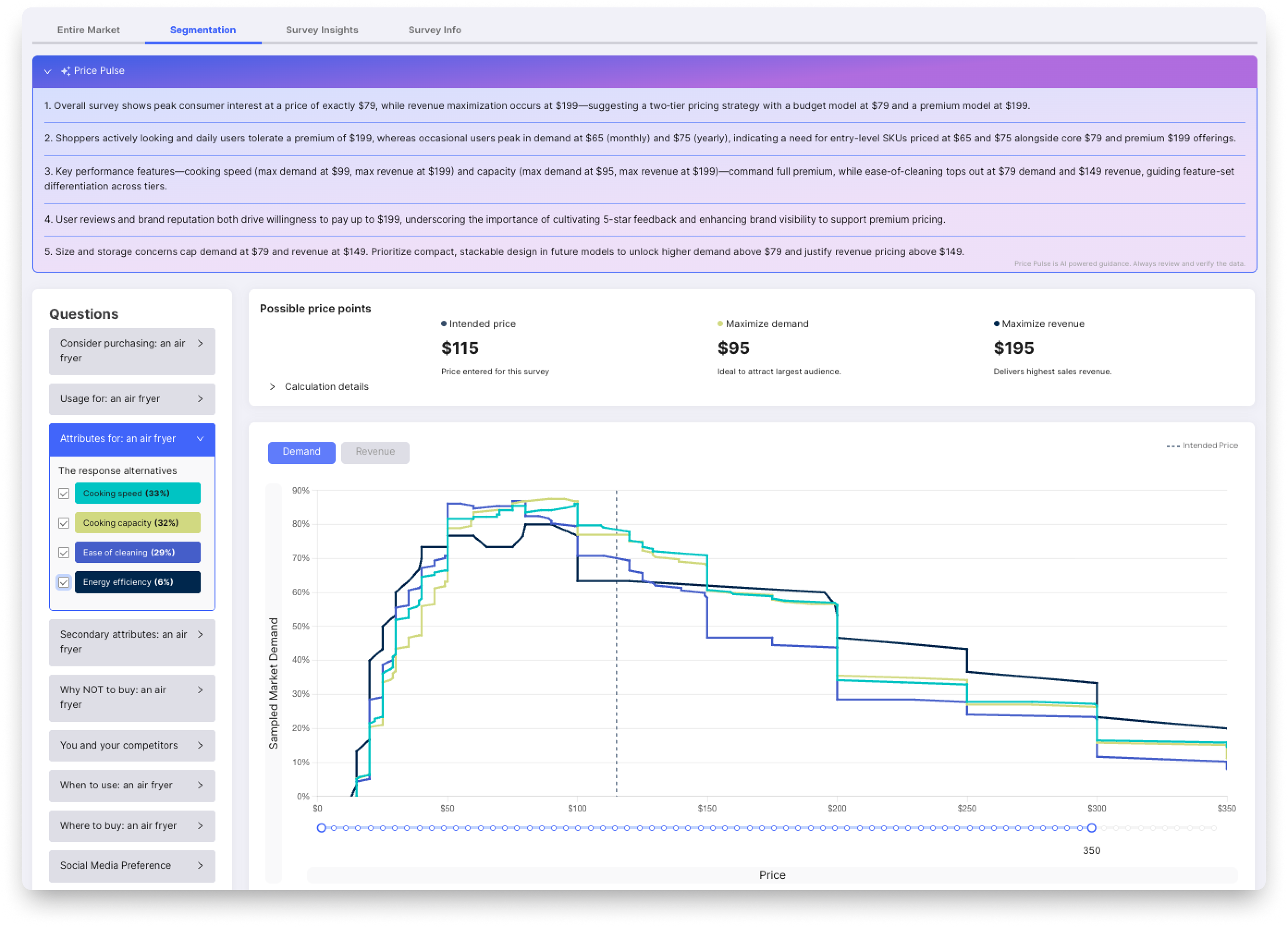Screen dimensions: 1288x927
Task: Select the Demand chart button
Action: [301, 452]
